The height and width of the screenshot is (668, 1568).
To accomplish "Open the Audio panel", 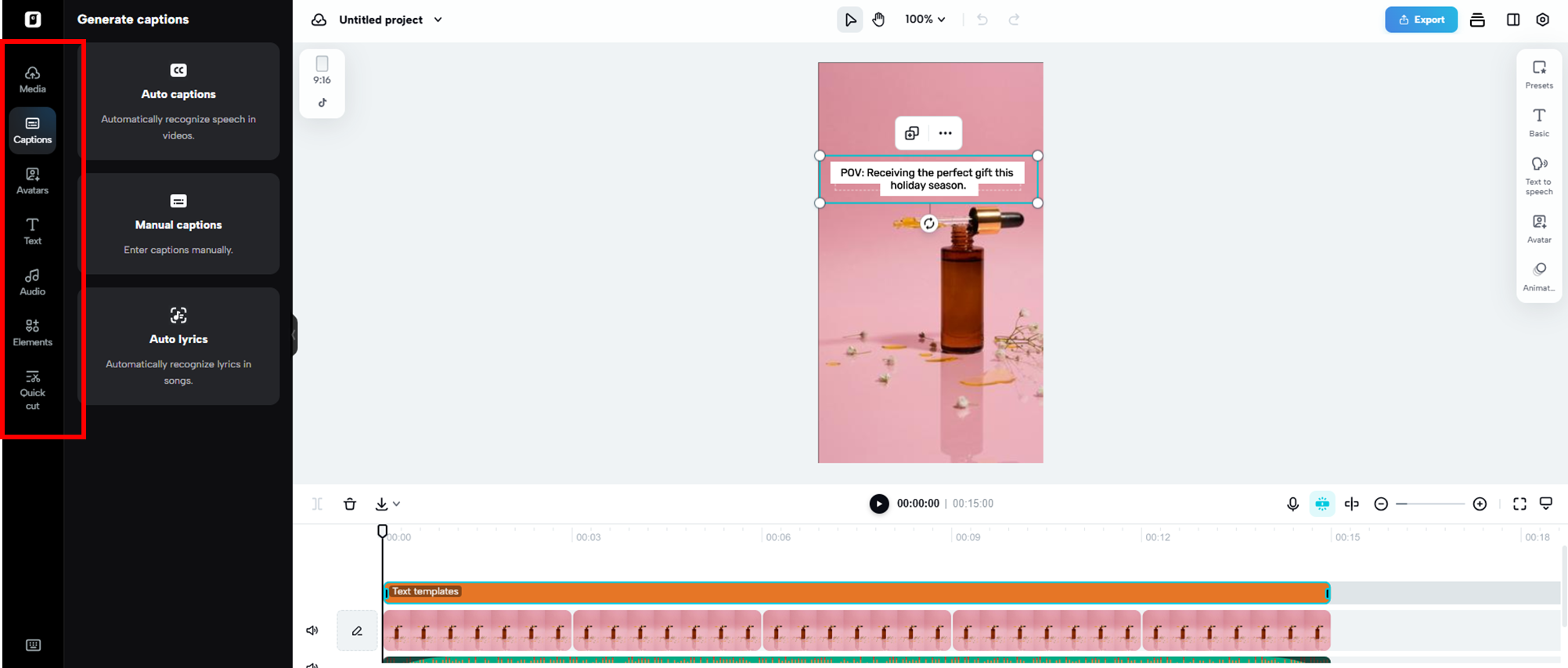I will point(32,282).
